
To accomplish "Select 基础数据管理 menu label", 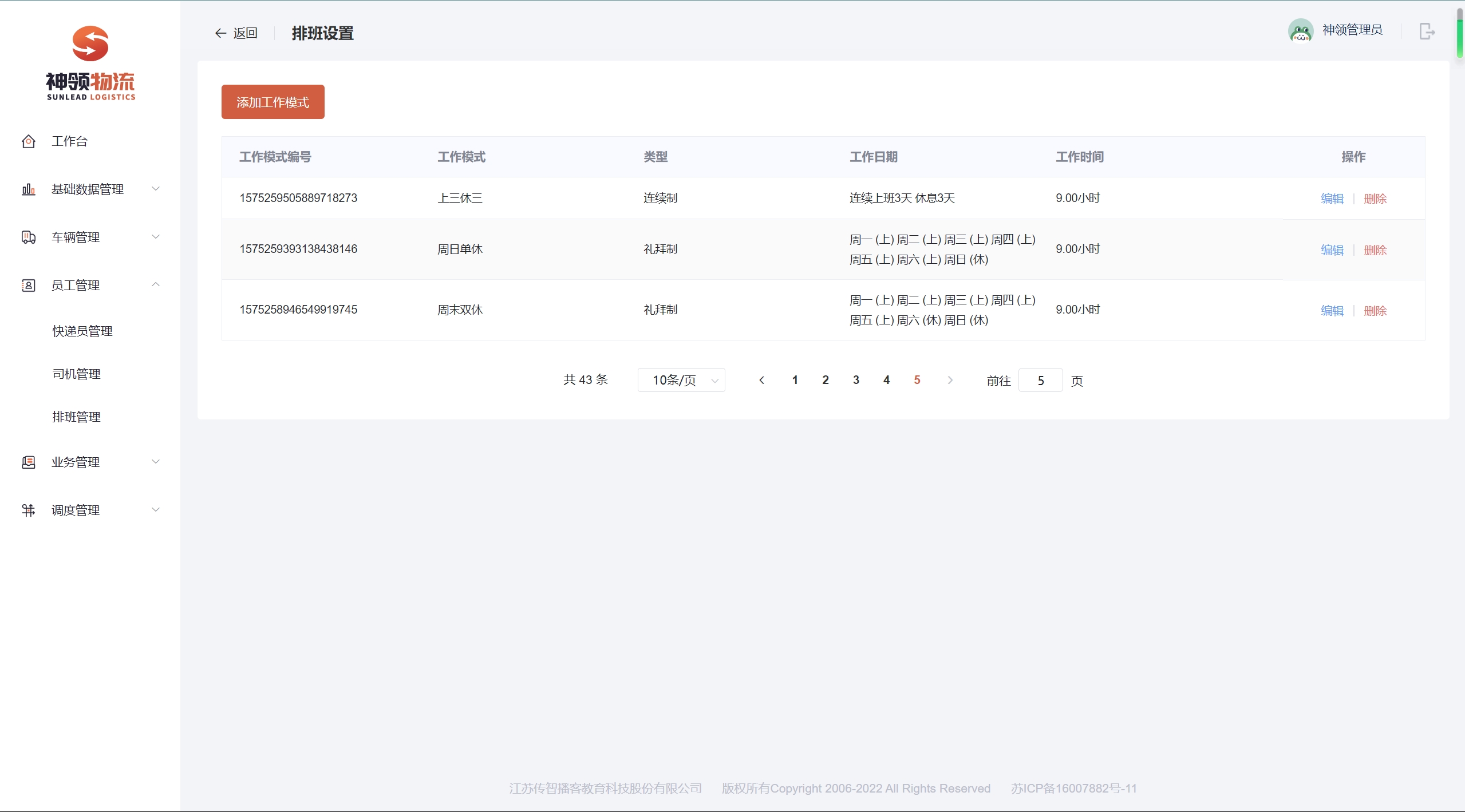I will click(88, 189).
